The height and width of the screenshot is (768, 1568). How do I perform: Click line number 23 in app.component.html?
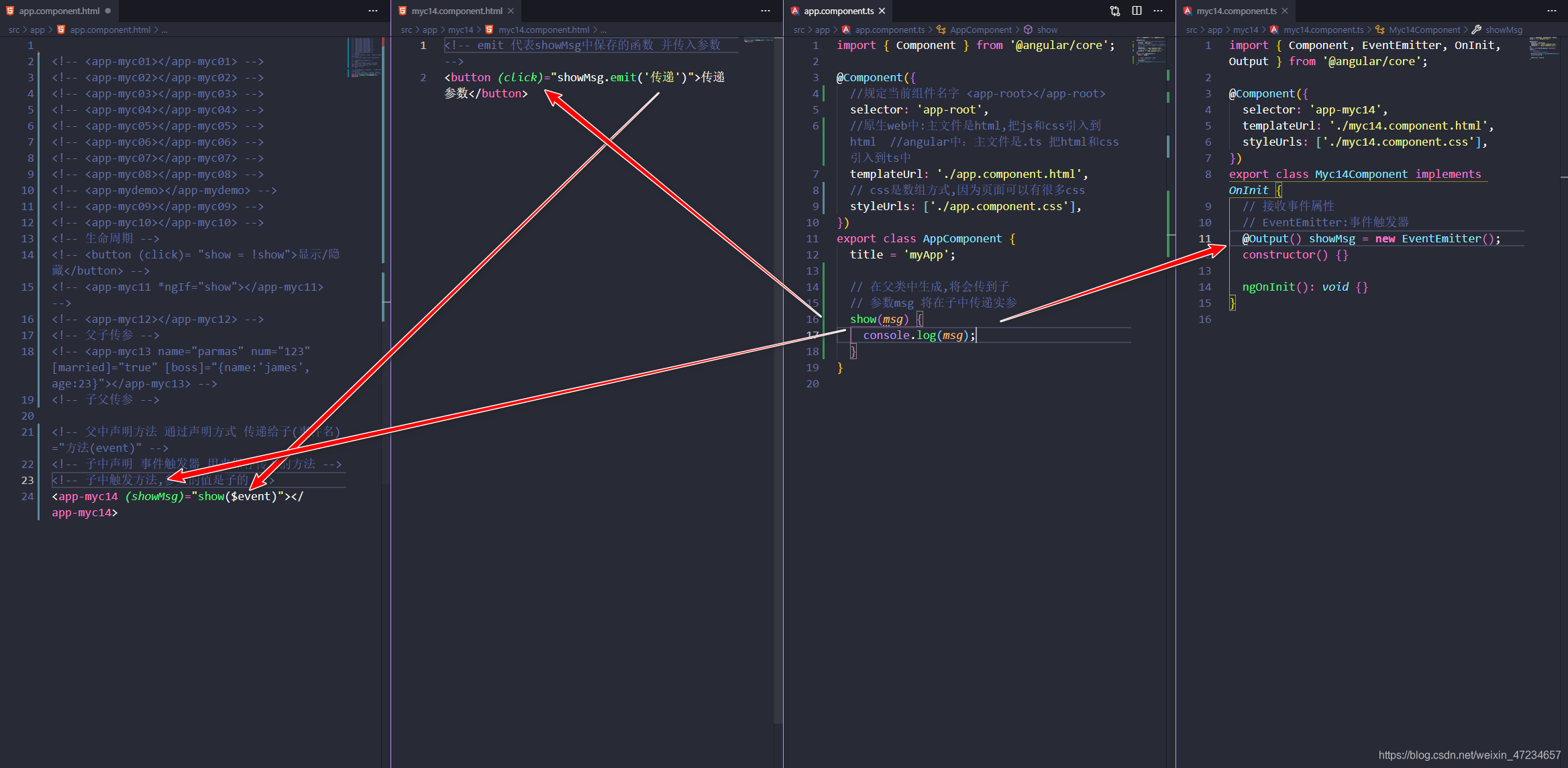coord(28,480)
